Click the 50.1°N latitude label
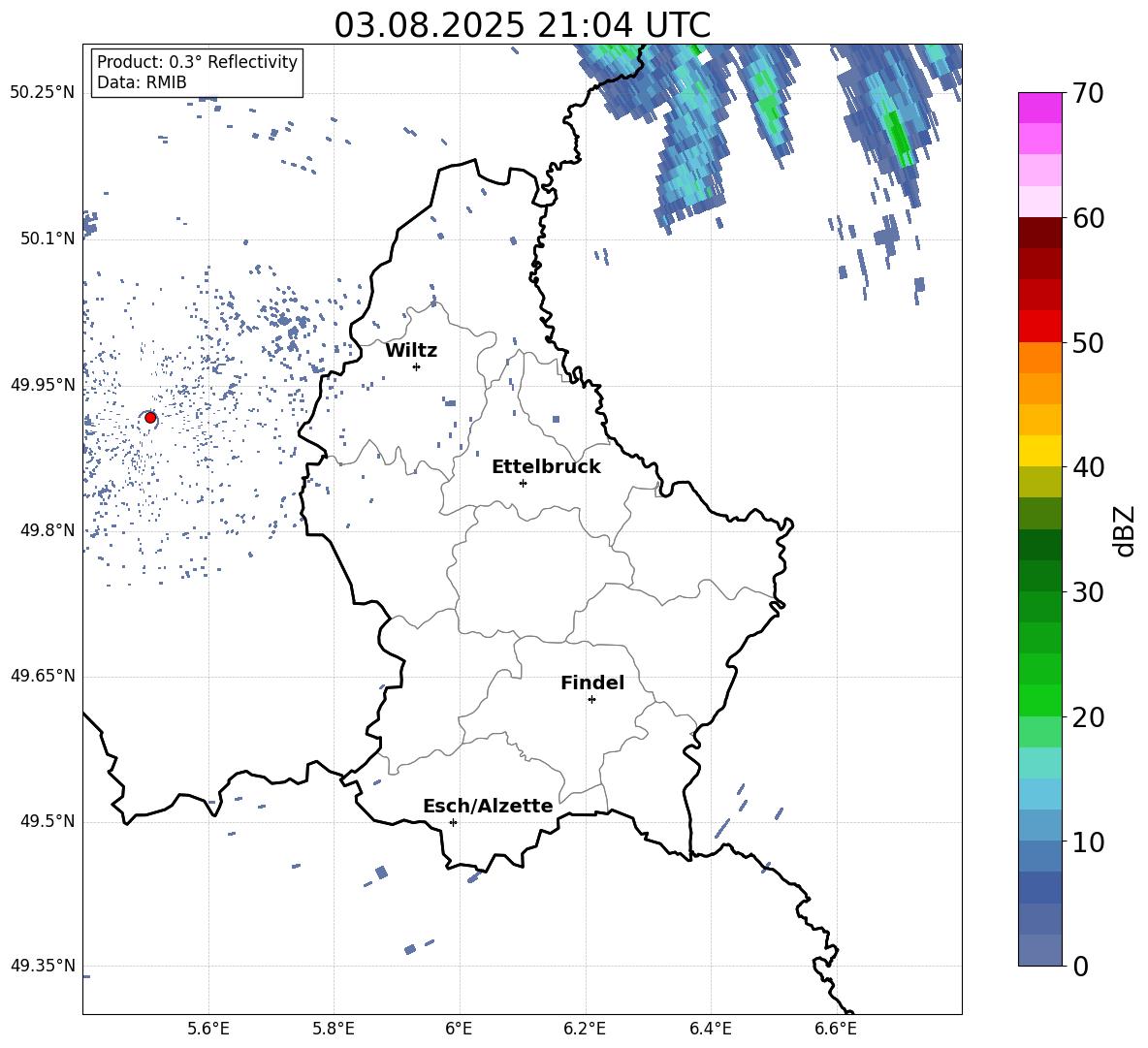The image size is (1148, 1048). [x=48, y=238]
